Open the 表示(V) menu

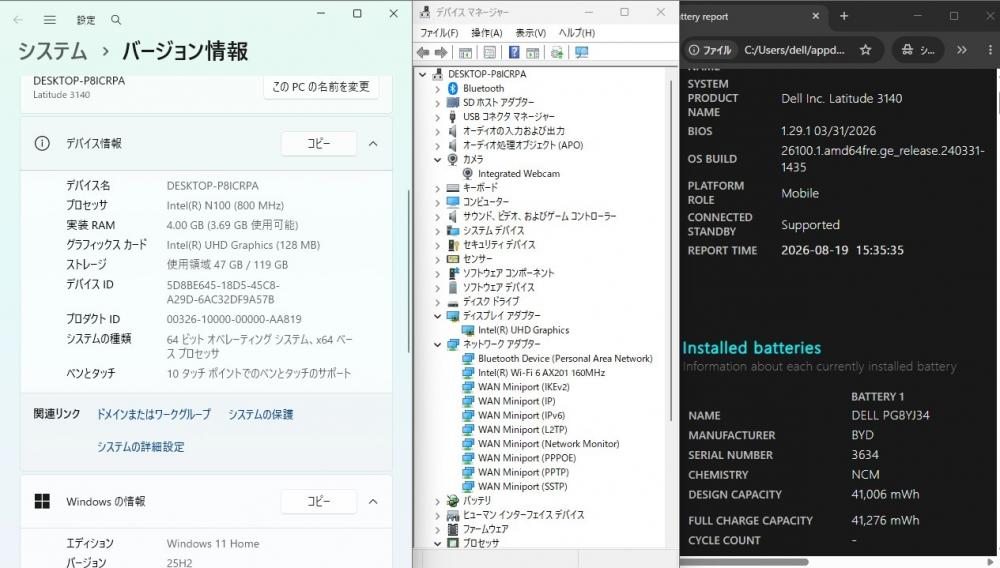531,33
